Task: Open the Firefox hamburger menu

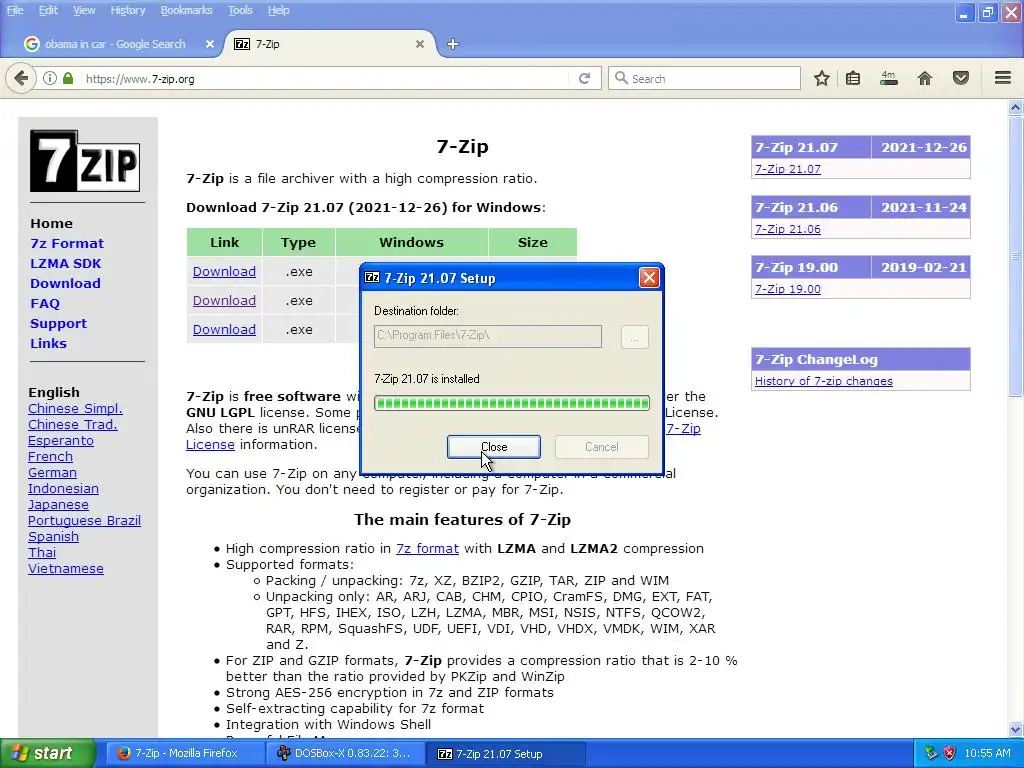Action: 1003,78
